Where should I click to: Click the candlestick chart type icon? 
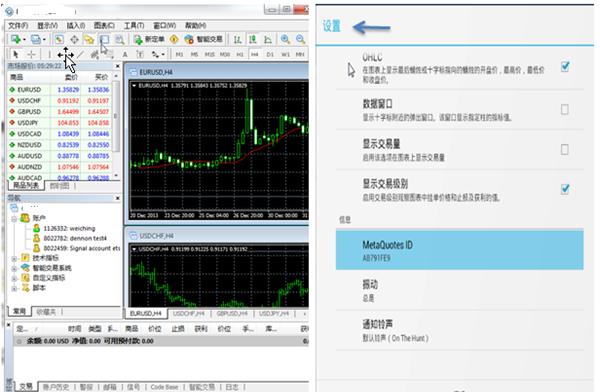click(x=253, y=39)
